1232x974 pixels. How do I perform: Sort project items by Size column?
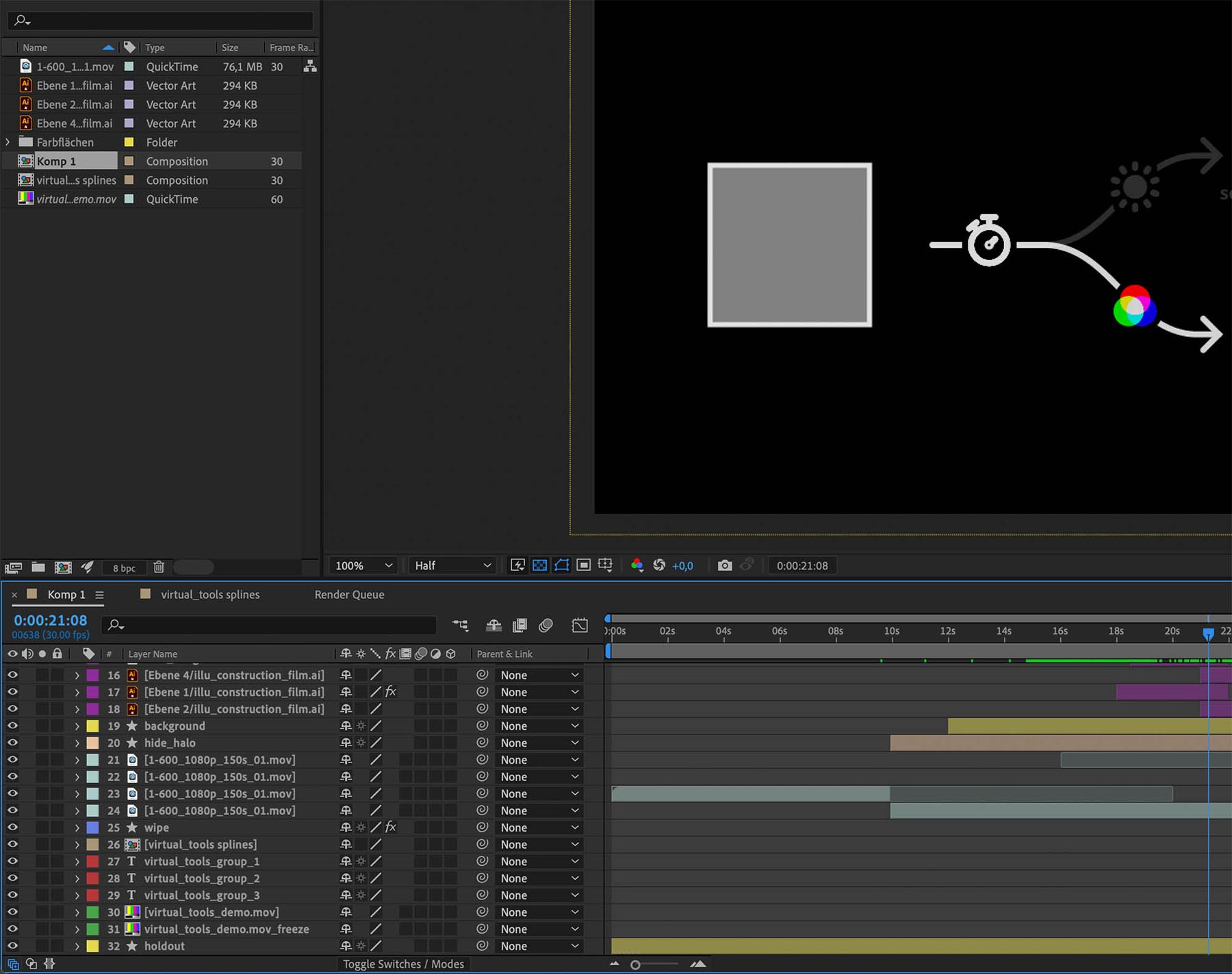pos(230,47)
